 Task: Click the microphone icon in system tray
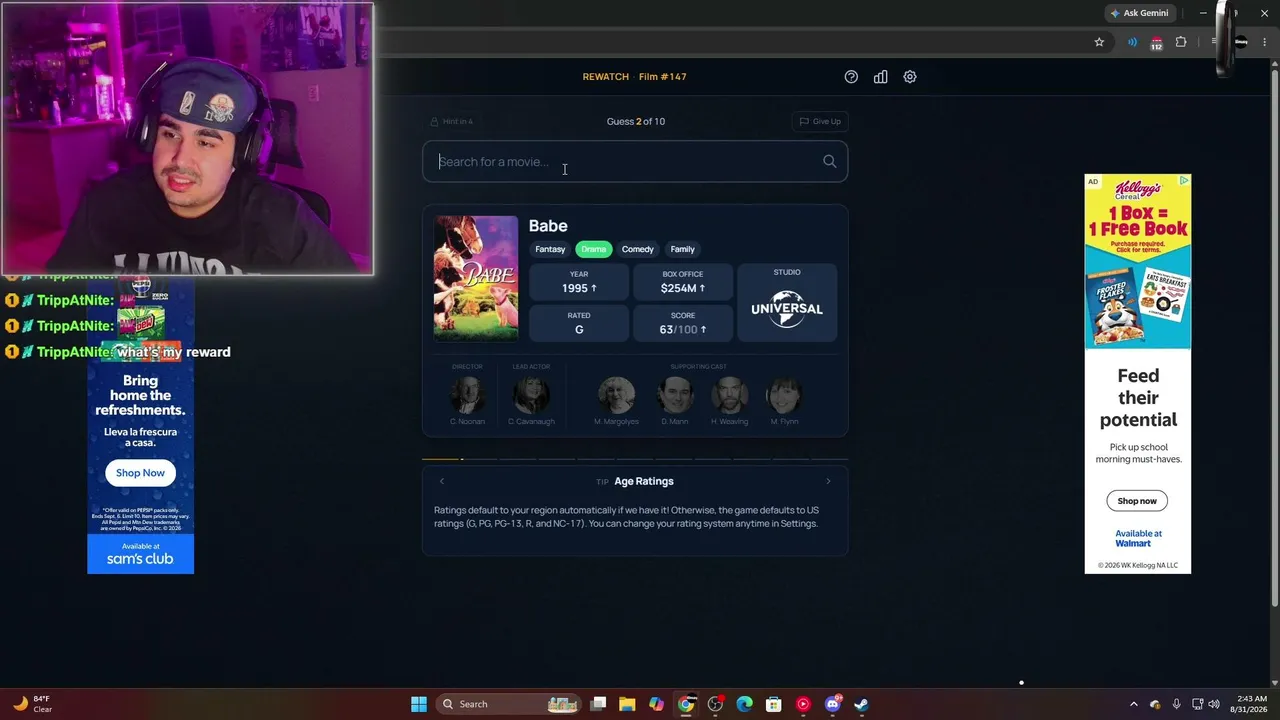[1177, 704]
